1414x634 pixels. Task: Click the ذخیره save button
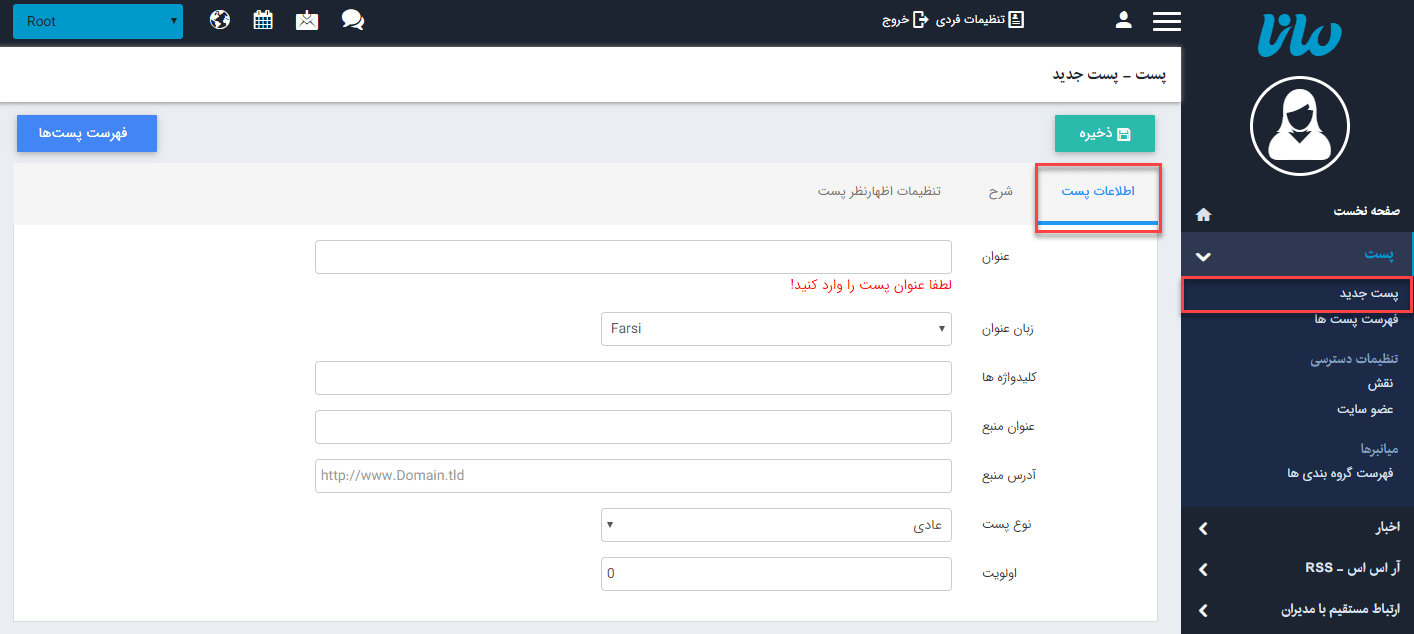coord(1104,134)
